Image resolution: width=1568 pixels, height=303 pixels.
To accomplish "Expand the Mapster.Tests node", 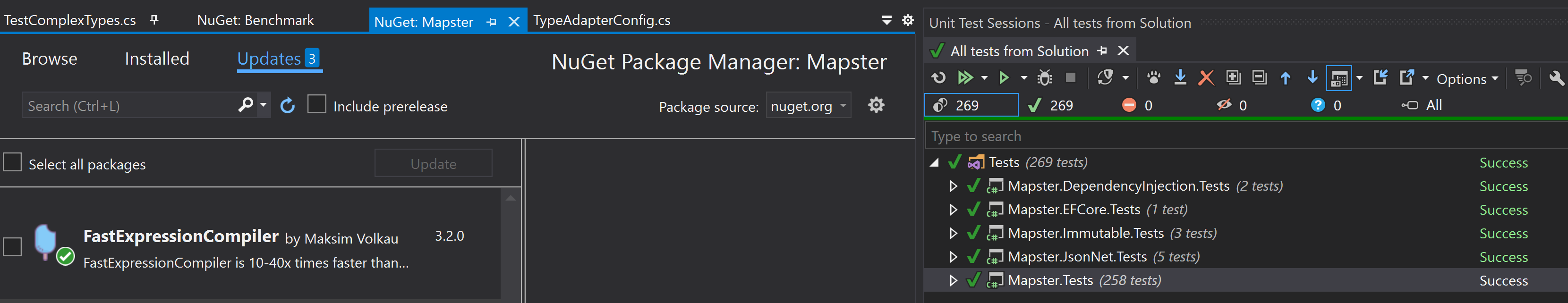I will [953, 280].
